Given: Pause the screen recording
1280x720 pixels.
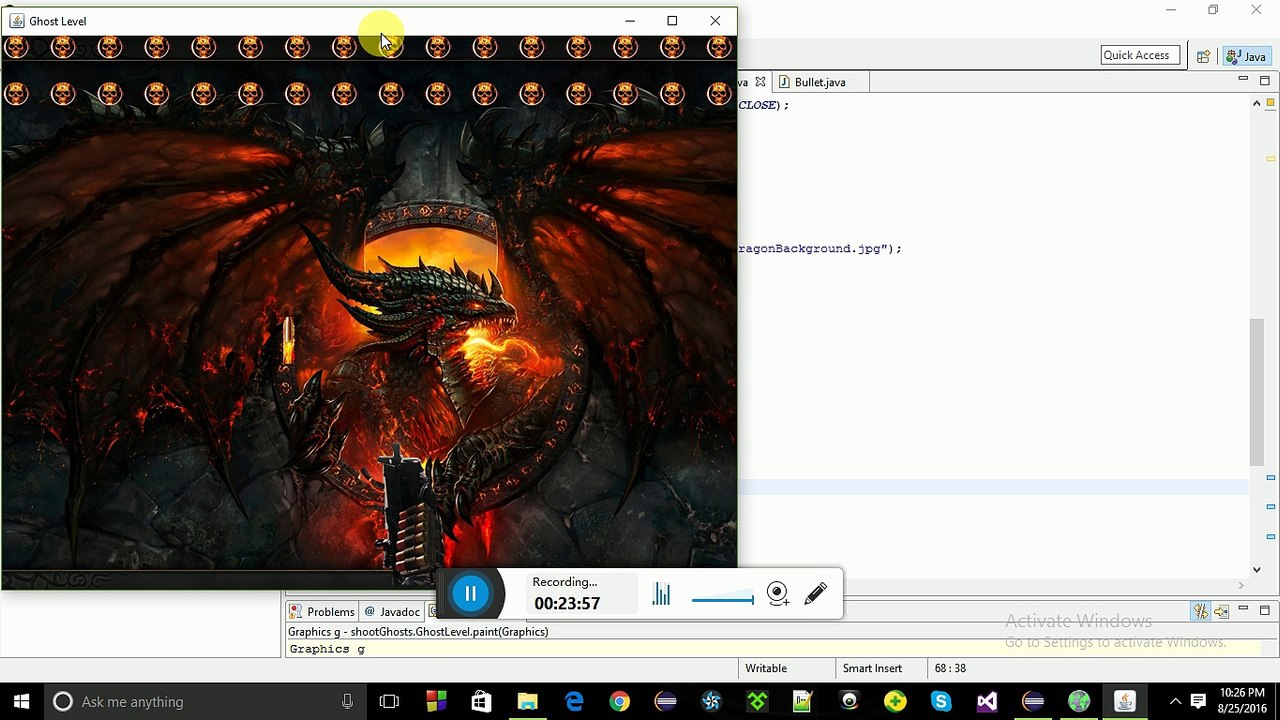Looking at the screenshot, I should pos(470,594).
